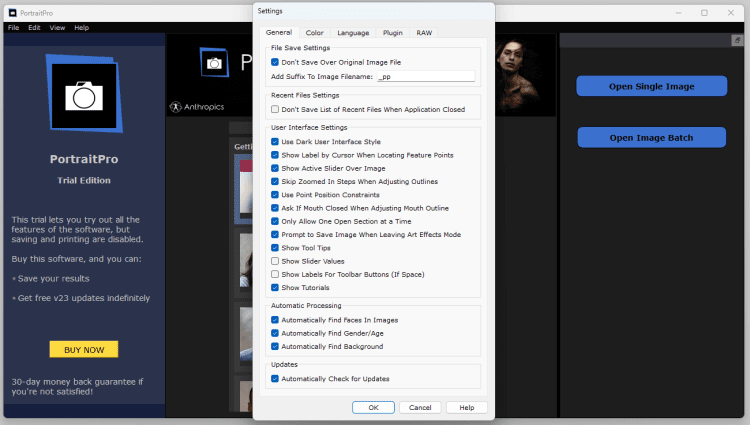750x425 pixels.
Task: Enable Don't Save List of Recent Files
Action: (275, 109)
